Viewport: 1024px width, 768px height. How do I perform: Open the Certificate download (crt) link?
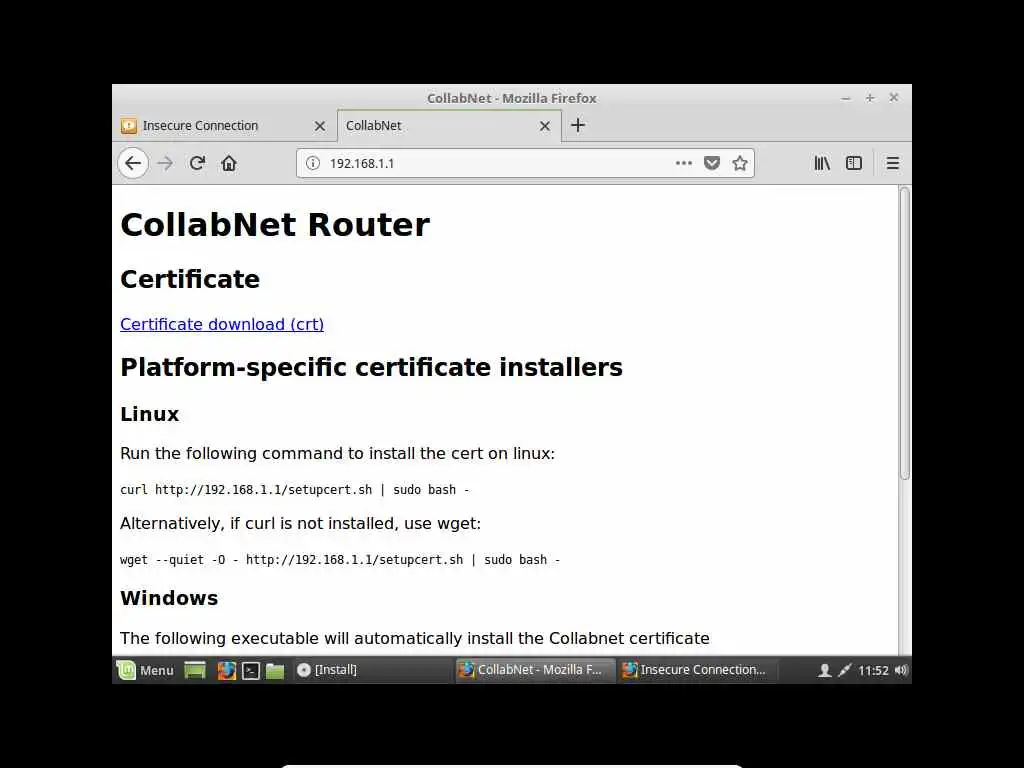click(222, 325)
